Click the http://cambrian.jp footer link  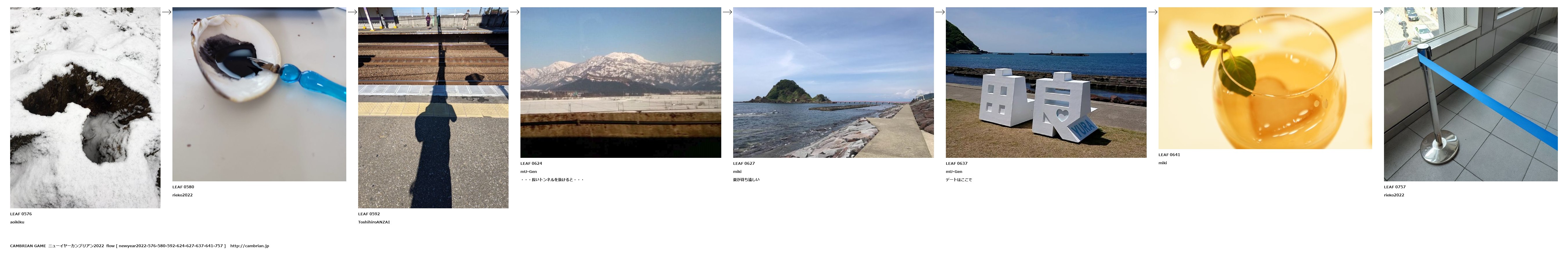point(250,246)
